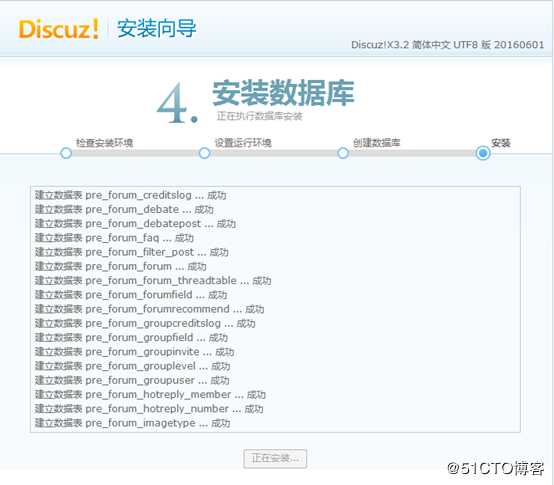Click log line pre_forum_groupcreditslog
This screenshot has width=554, height=485.
145,323
